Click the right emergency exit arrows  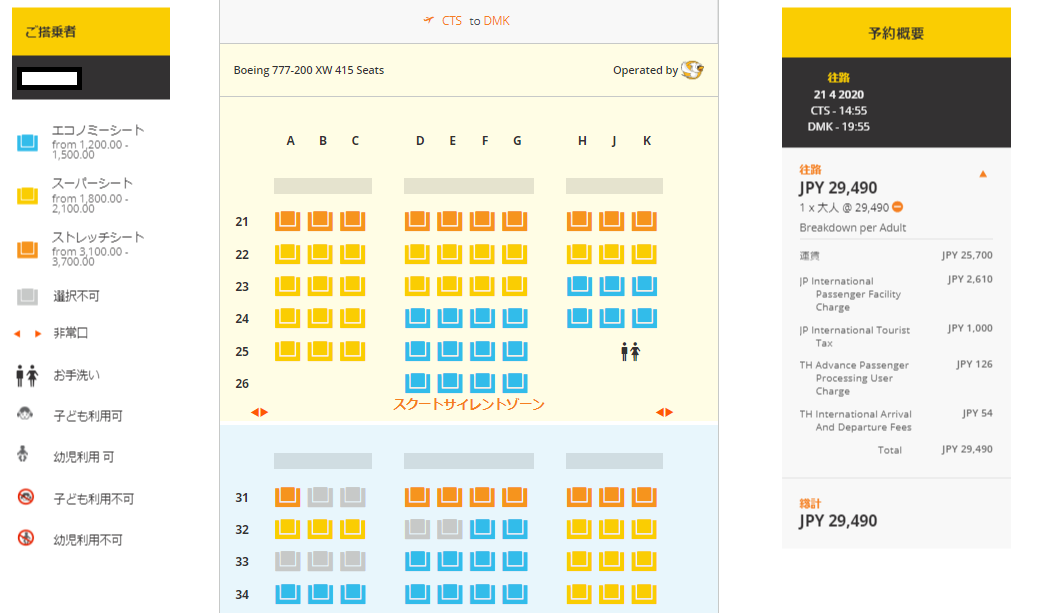click(x=664, y=412)
